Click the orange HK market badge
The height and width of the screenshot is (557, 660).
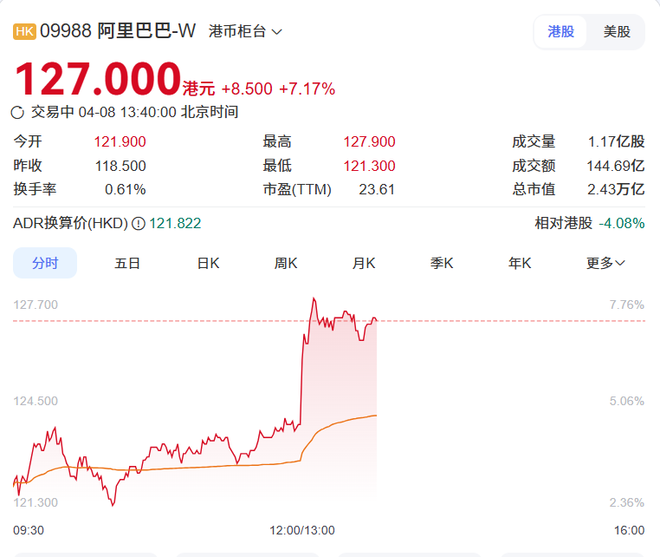pos(24,31)
